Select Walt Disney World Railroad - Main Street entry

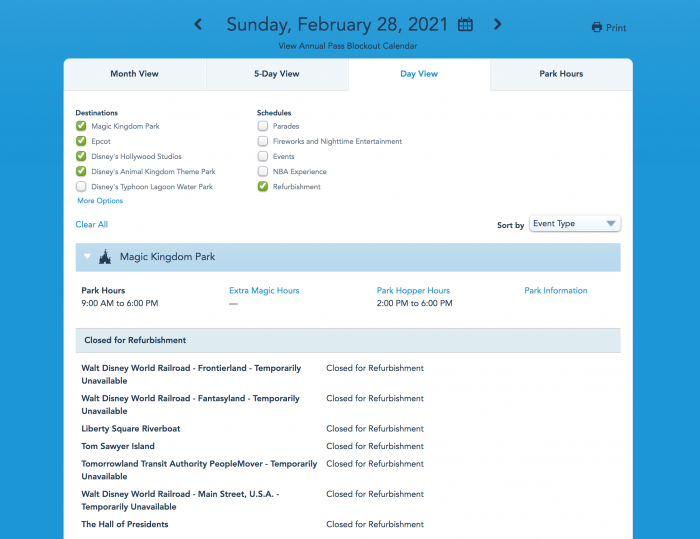[x=180, y=500]
